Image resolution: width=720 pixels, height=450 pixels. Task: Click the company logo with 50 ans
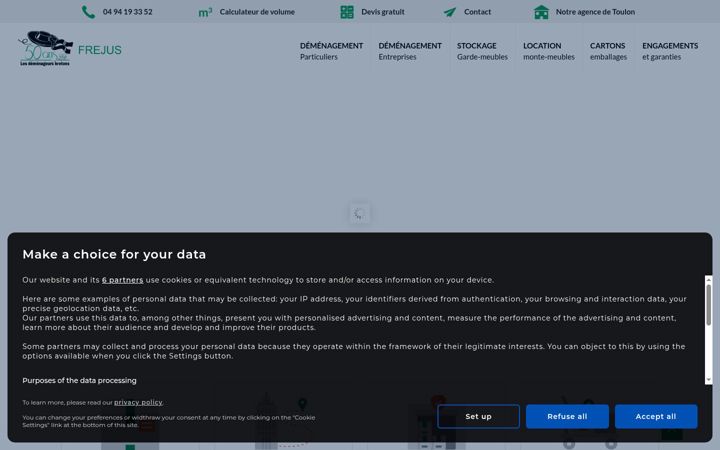point(45,48)
